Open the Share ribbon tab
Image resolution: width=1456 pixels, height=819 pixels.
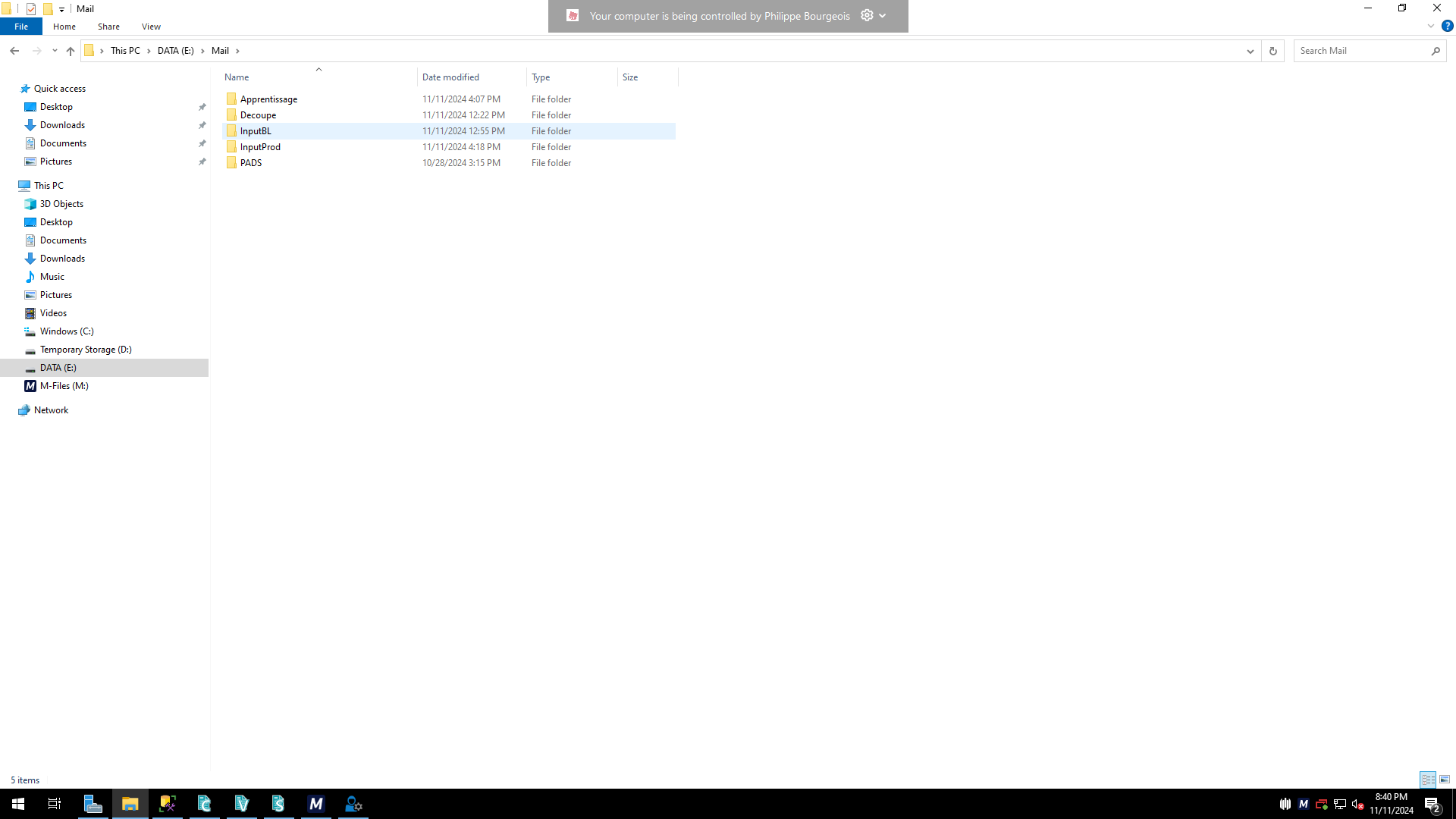[108, 27]
